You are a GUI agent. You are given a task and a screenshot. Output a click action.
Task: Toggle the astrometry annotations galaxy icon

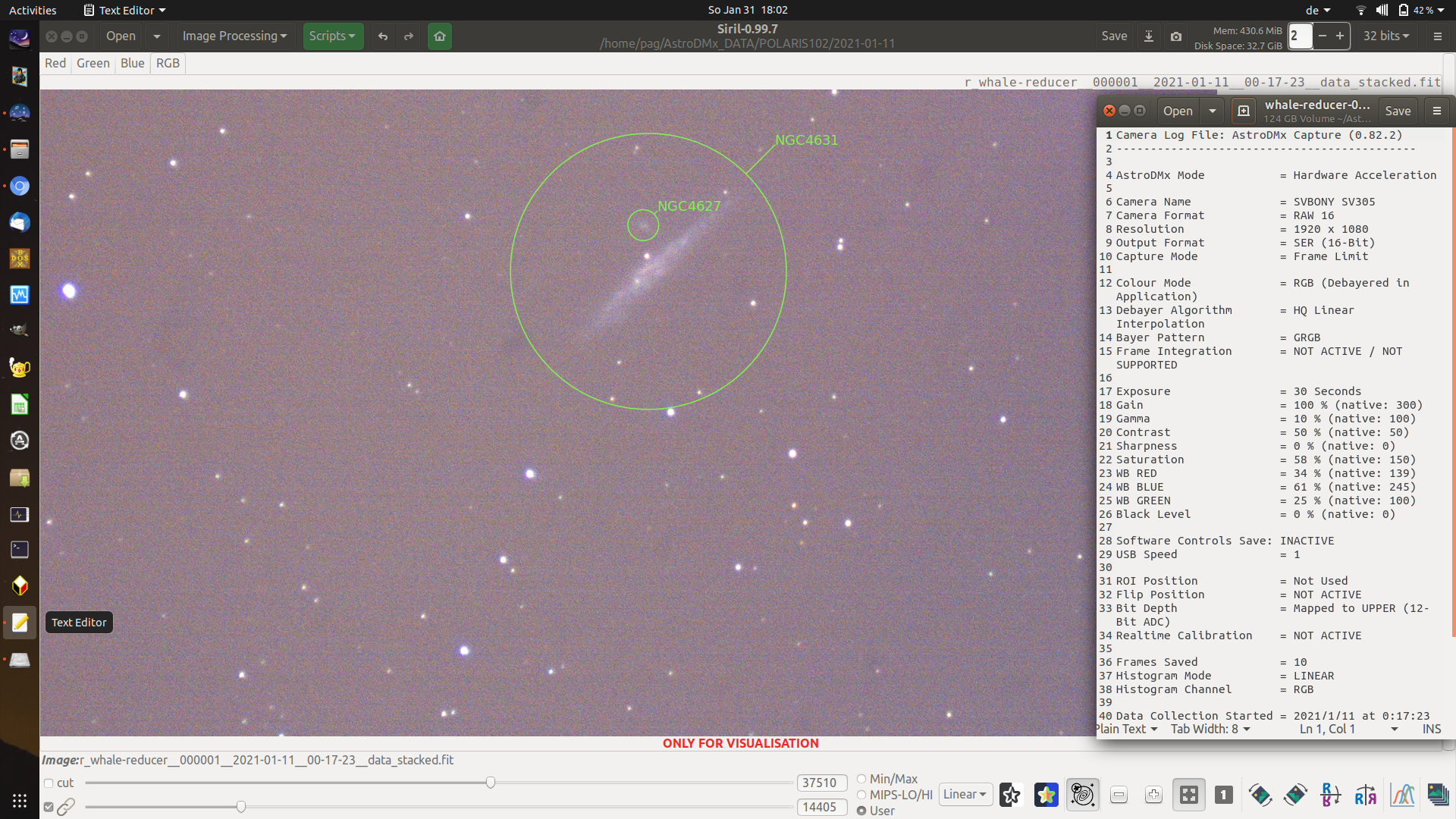(1082, 795)
